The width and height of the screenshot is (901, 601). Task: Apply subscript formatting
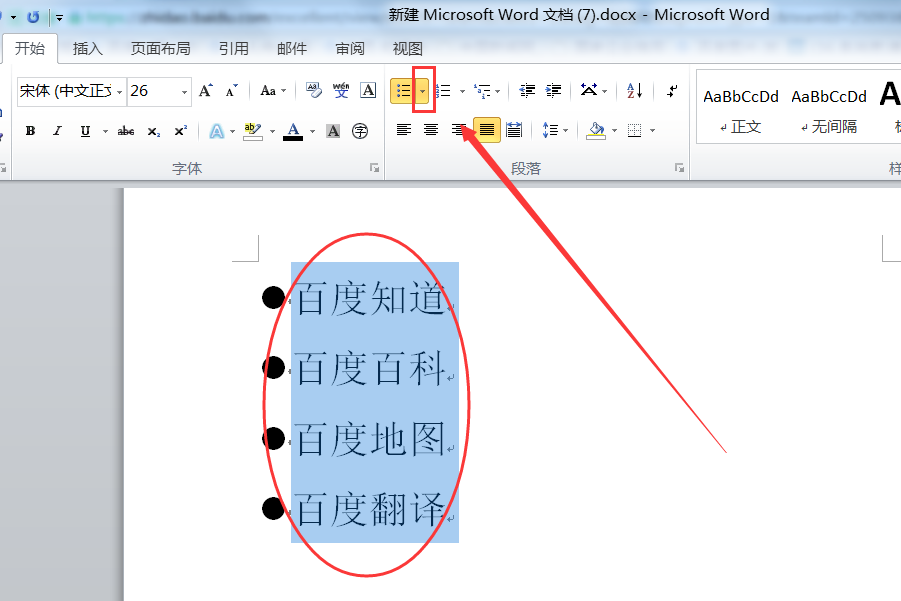153,131
